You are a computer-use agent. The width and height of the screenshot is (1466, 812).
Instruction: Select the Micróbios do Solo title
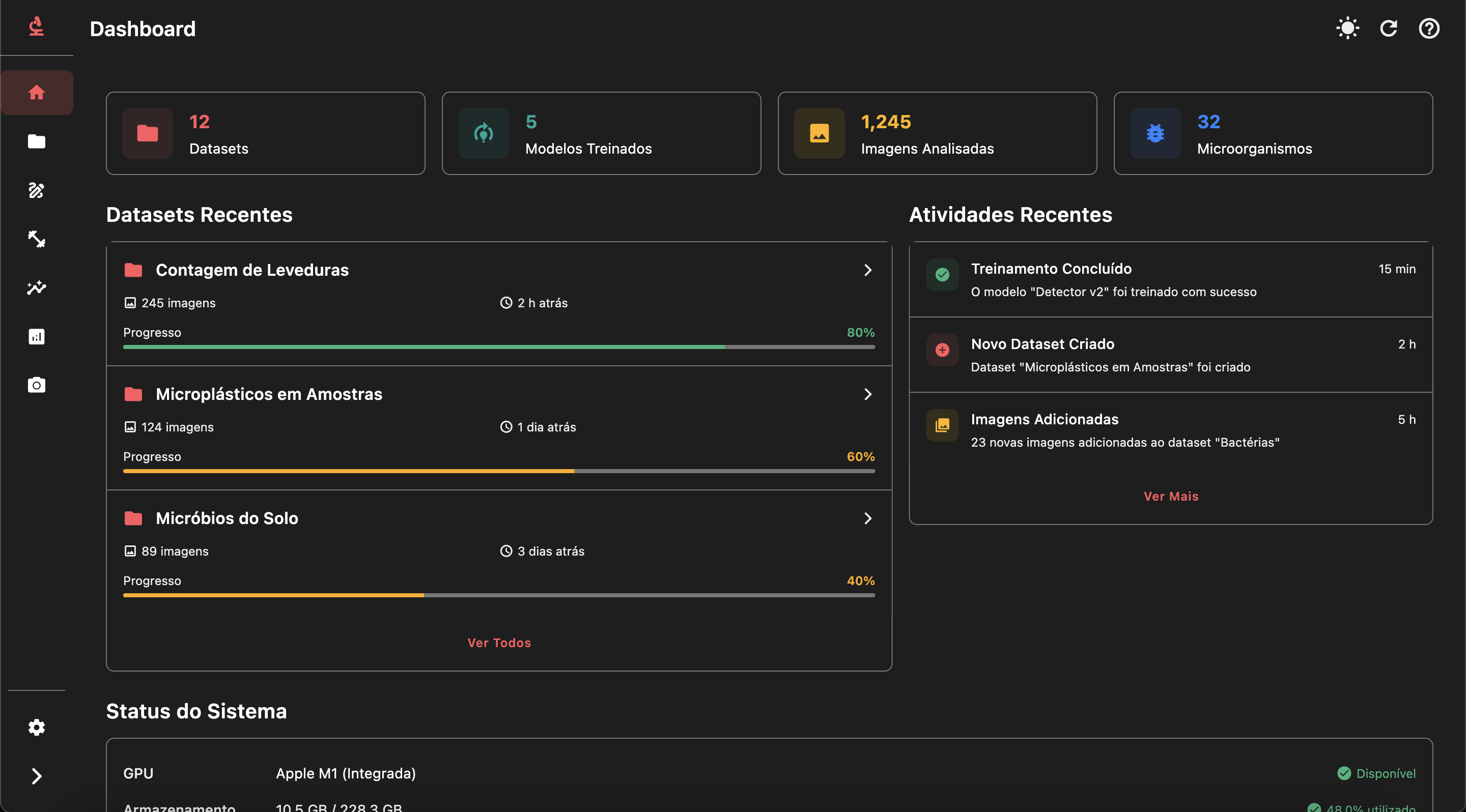point(227,518)
